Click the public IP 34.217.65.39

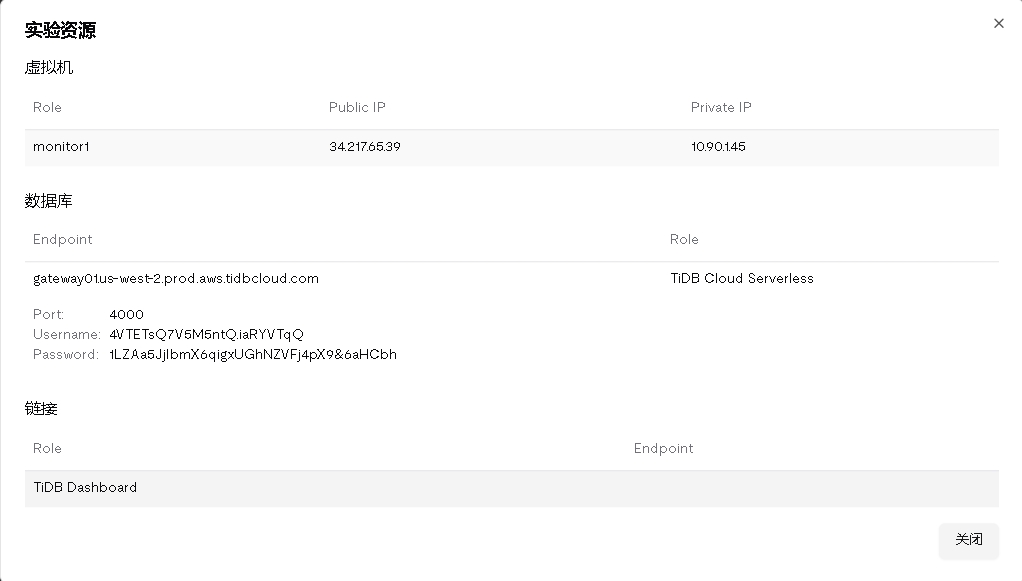pyautogui.click(x=365, y=147)
